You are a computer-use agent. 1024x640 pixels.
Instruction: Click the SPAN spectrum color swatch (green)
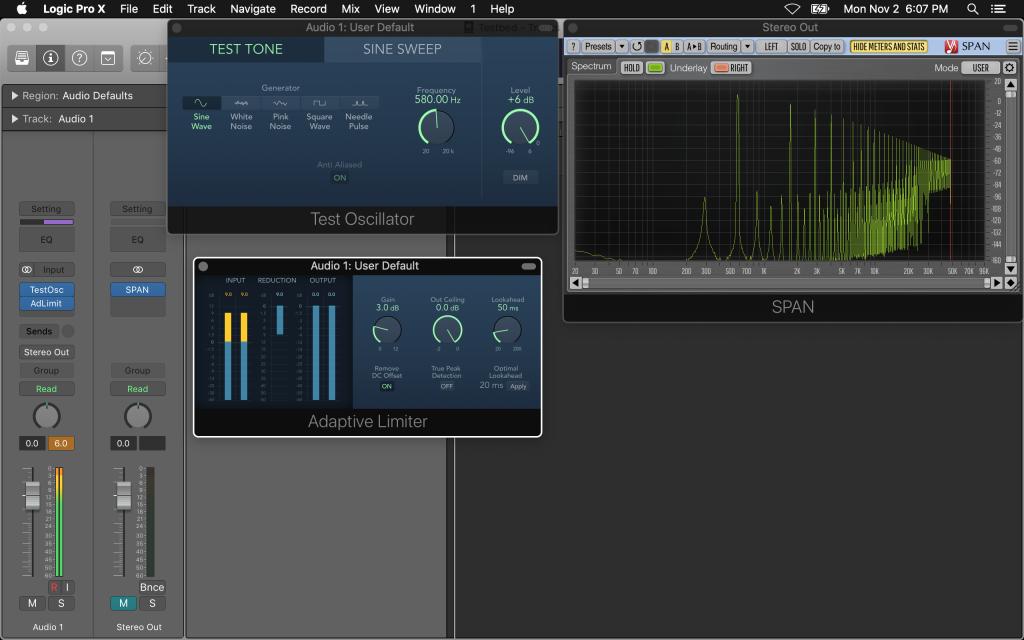coord(655,67)
